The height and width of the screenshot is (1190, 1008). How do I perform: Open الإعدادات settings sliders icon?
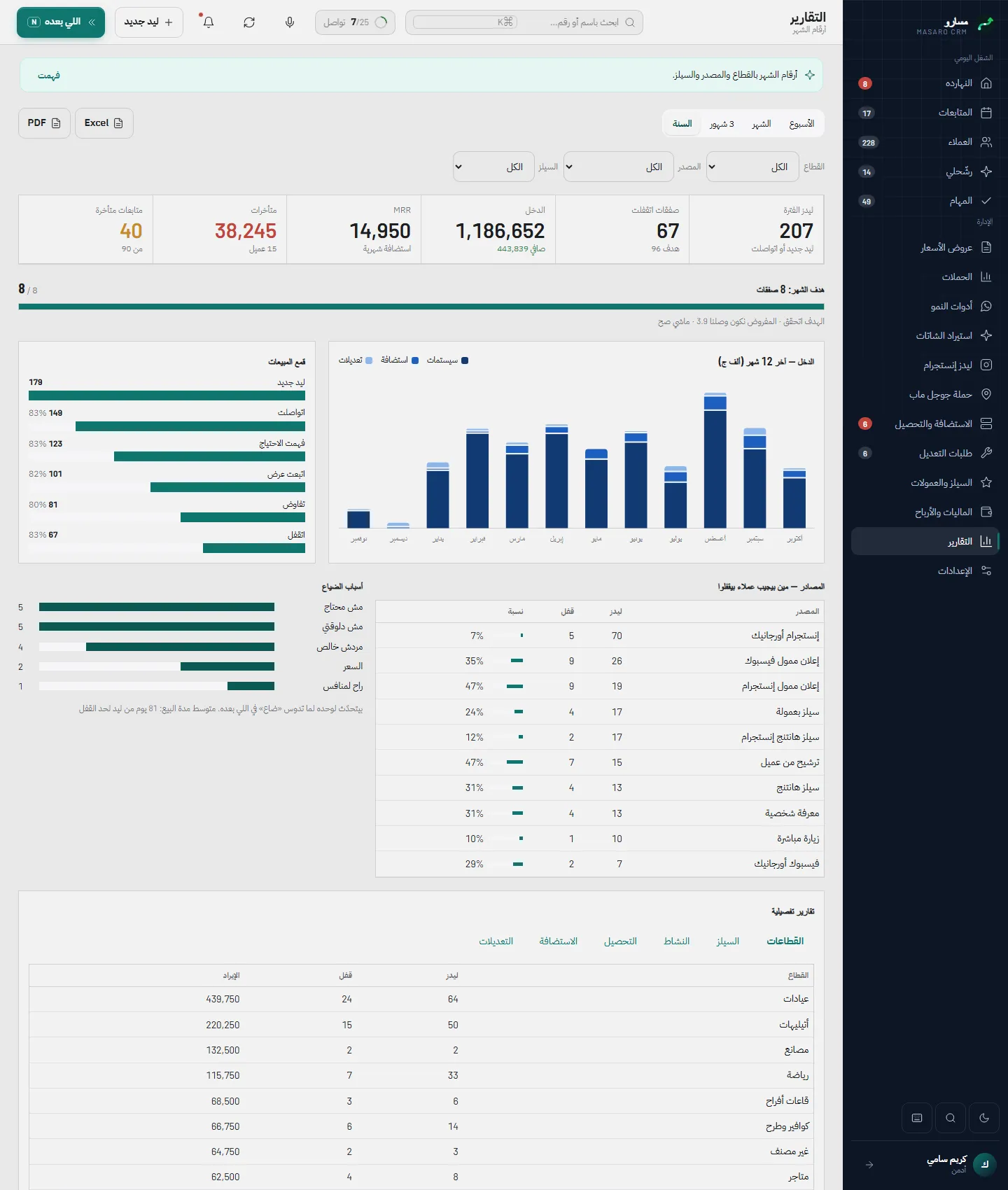click(986, 570)
